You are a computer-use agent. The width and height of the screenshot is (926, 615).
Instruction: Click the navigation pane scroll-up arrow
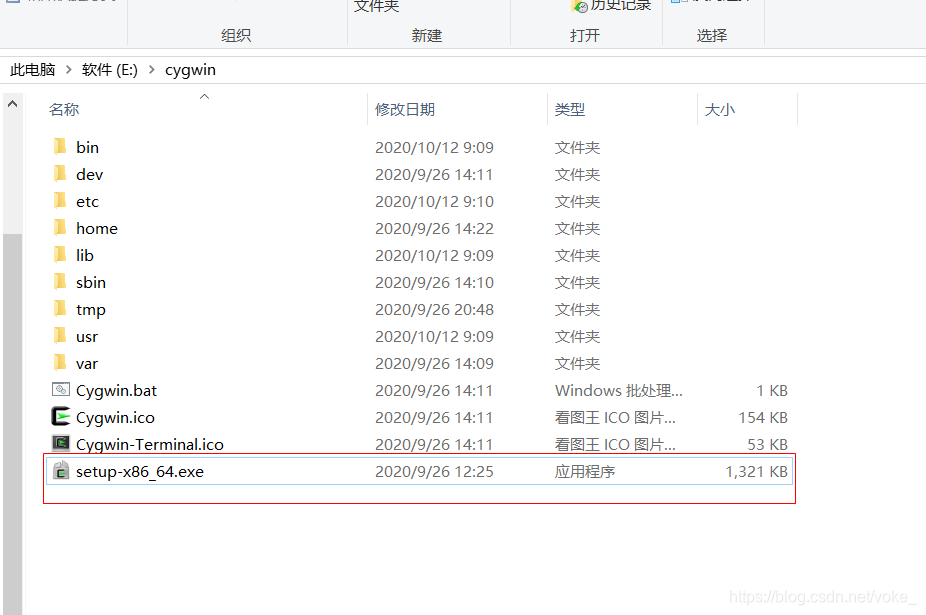pyautogui.click(x=12, y=104)
